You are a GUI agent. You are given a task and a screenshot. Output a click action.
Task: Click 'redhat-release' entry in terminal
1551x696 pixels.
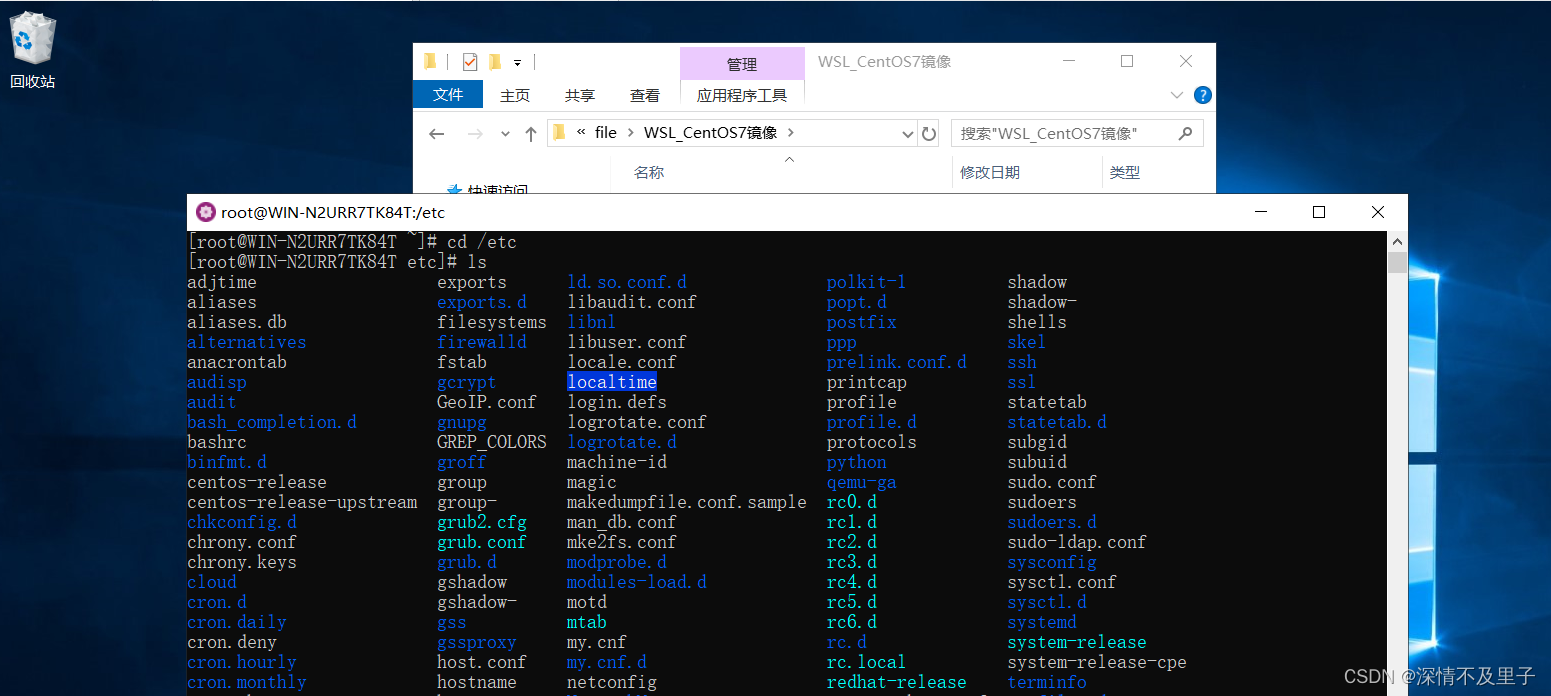897,682
